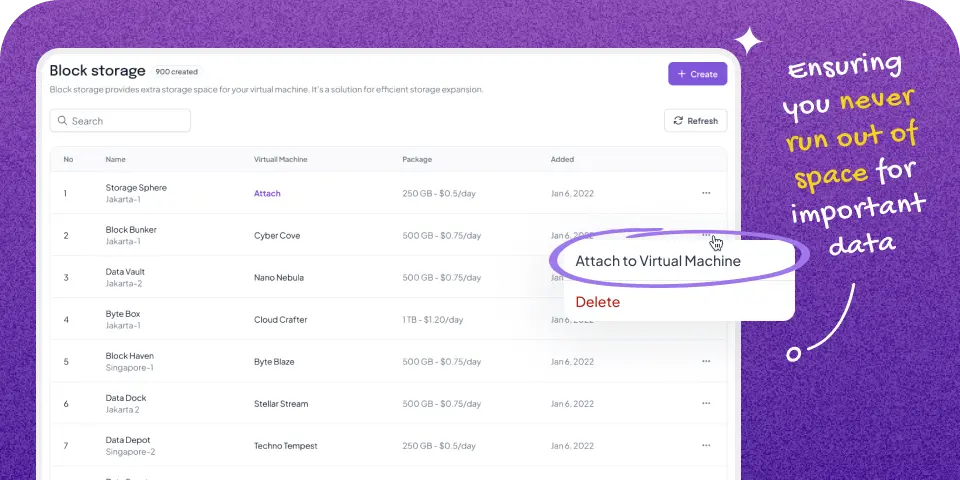The image size is (960, 480).
Task: Click the Name column header
Action: (116, 159)
